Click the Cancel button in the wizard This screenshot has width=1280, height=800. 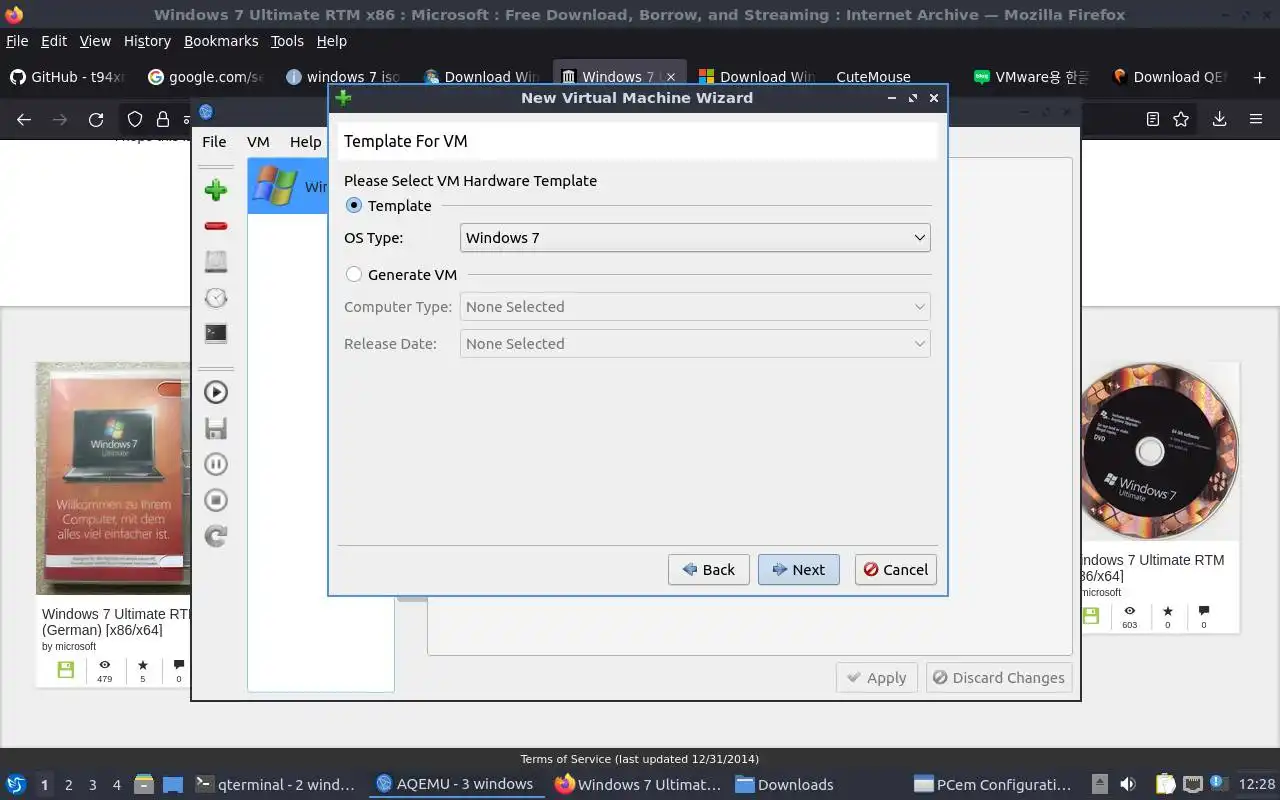896,569
